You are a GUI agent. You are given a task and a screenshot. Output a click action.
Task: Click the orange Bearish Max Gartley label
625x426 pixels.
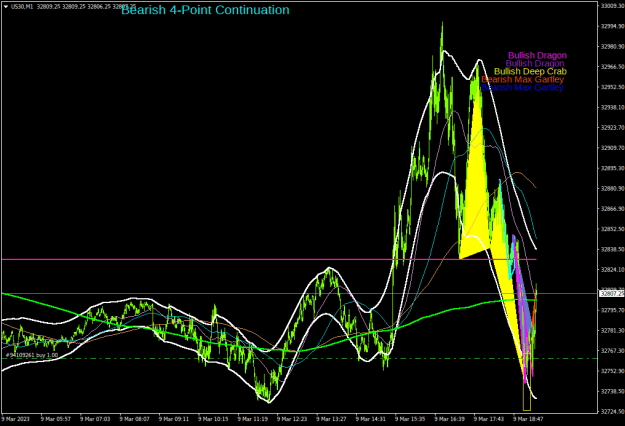(x=523, y=79)
